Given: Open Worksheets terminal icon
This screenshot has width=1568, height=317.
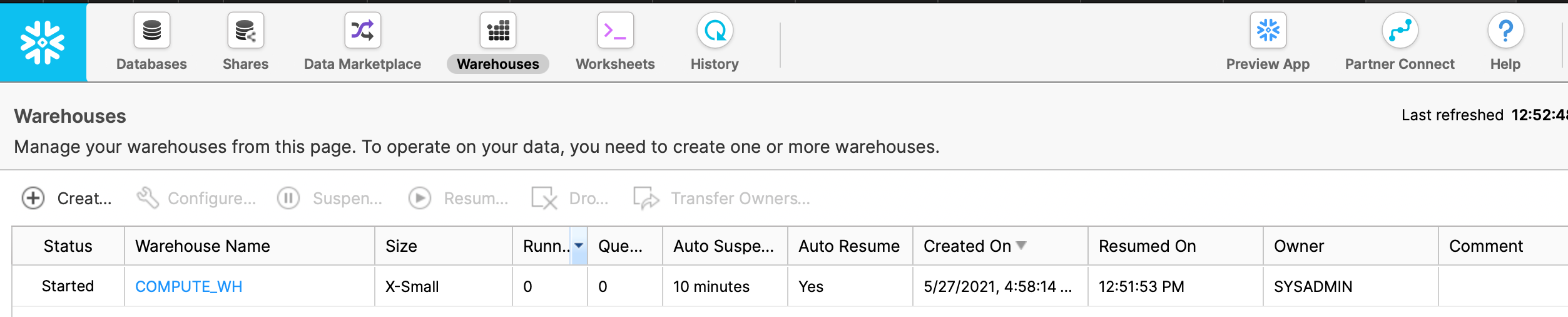Looking at the screenshot, I should click(615, 30).
